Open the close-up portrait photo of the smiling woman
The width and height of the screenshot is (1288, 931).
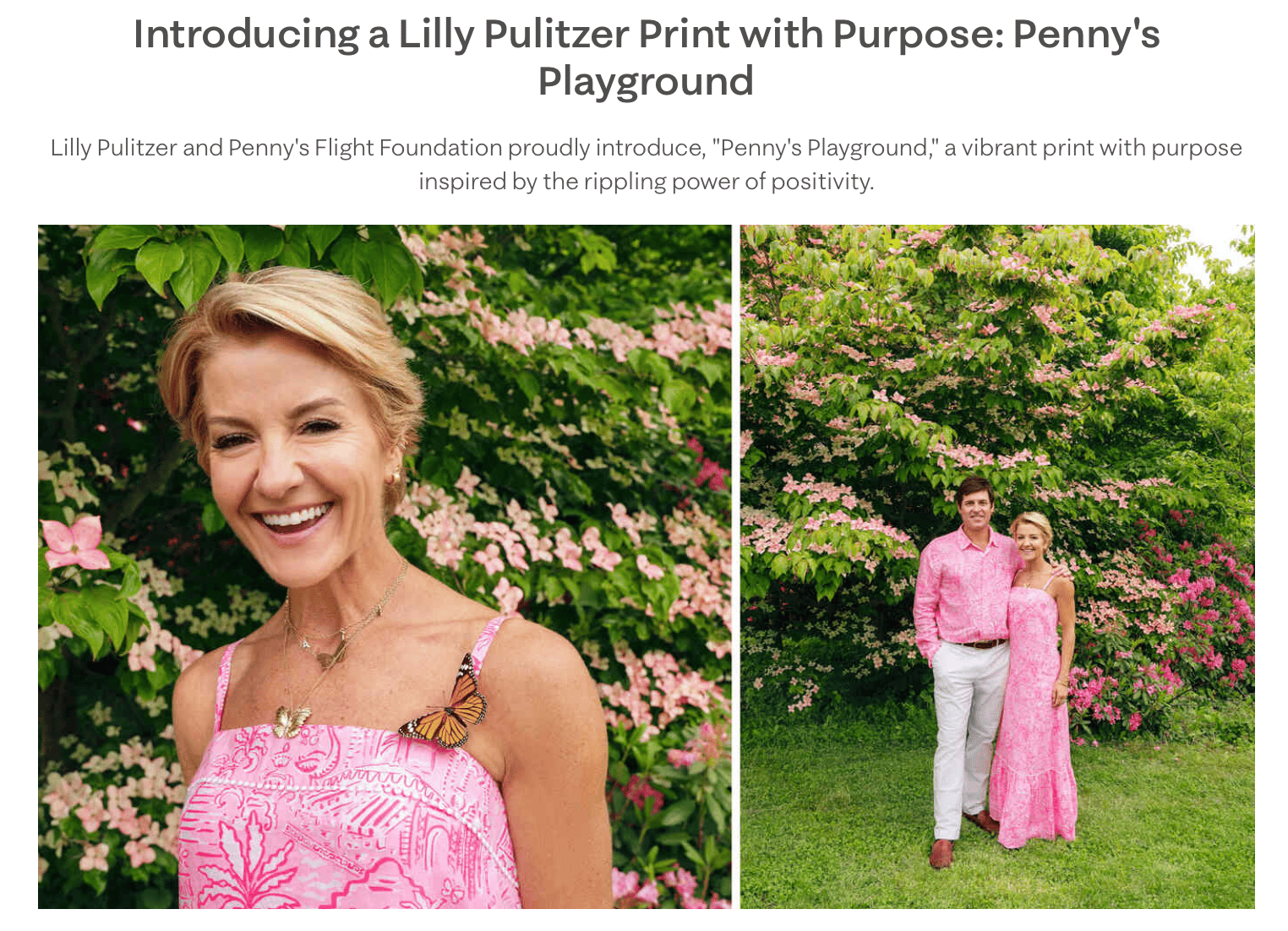pyautogui.click(x=385, y=567)
